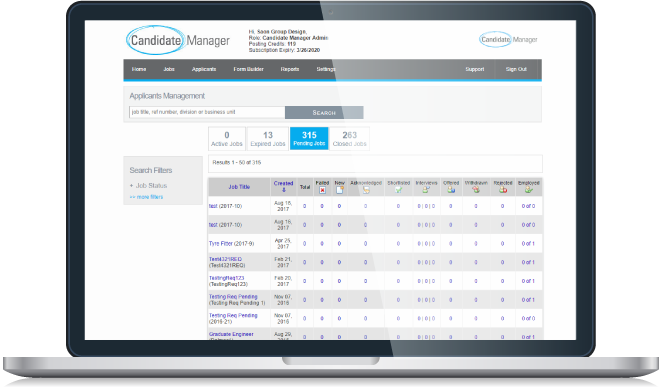
Task: Click the New applicants document icon
Action: point(340,190)
